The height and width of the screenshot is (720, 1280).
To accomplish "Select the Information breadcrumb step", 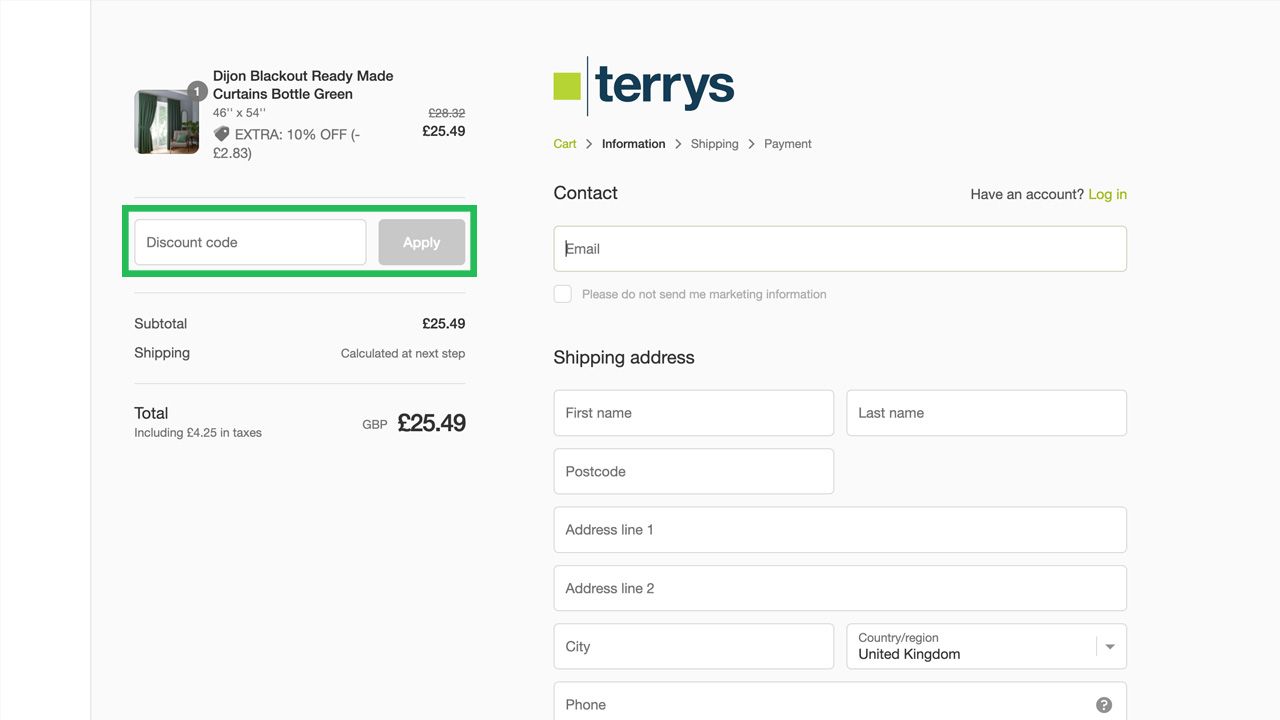I will click(633, 144).
